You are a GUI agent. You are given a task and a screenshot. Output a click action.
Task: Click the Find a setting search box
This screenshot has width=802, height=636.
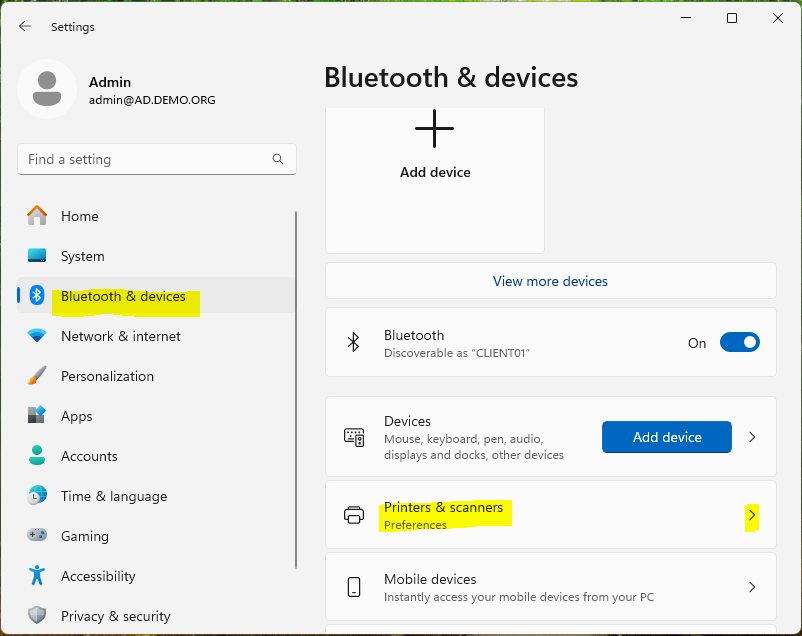click(157, 159)
